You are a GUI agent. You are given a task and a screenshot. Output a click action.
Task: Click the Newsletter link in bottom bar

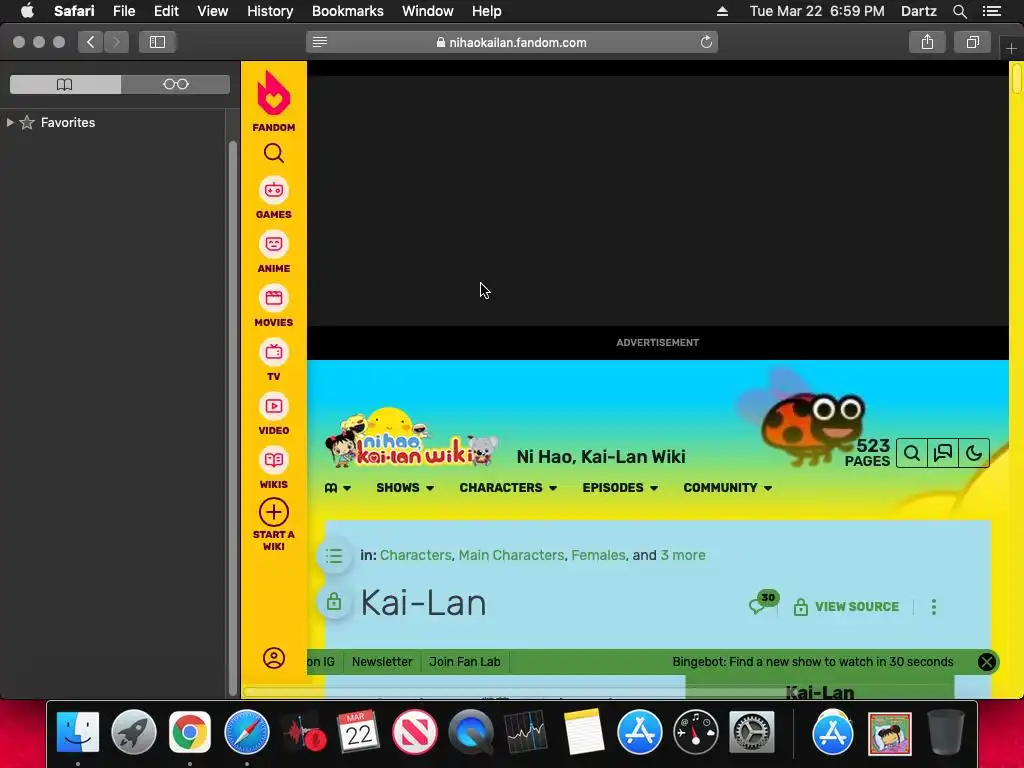(382, 662)
